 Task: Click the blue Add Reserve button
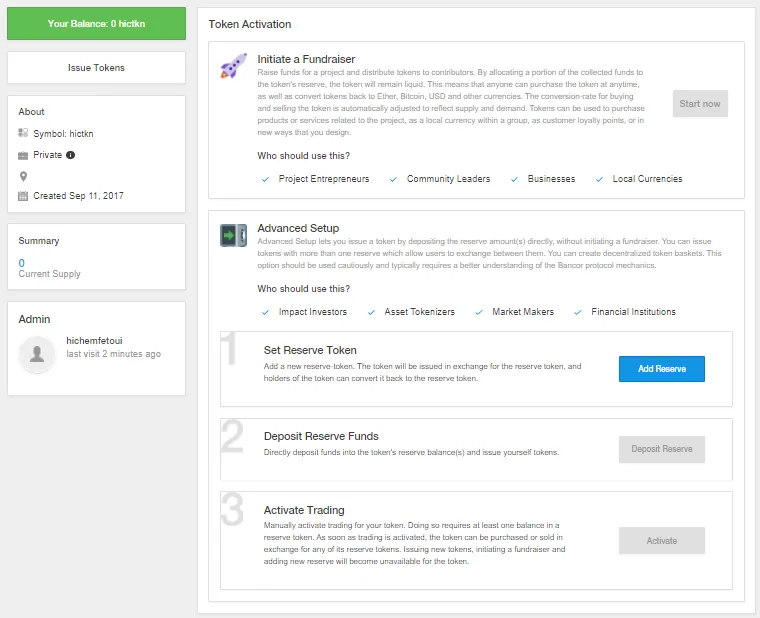tap(662, 369)
